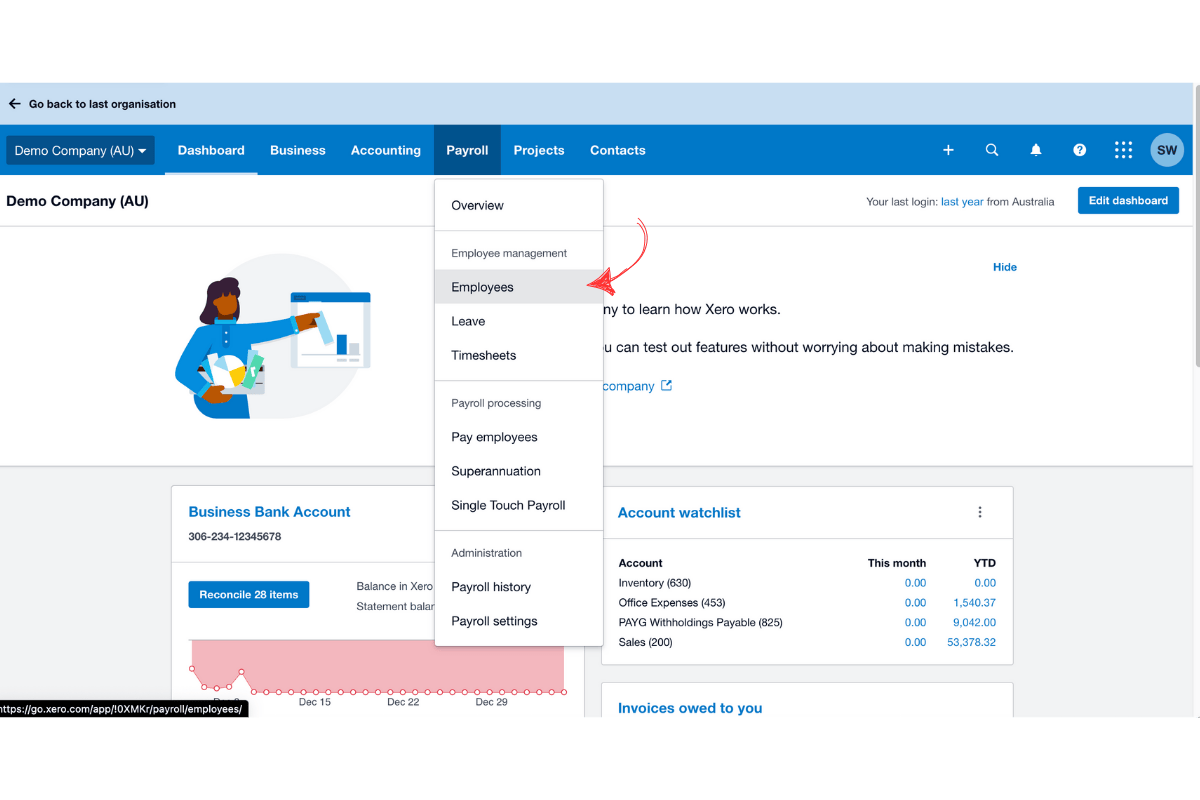Create new item with the plus icon
Viewport: 1200px width, 800px height.
click(x=948, y=149)
